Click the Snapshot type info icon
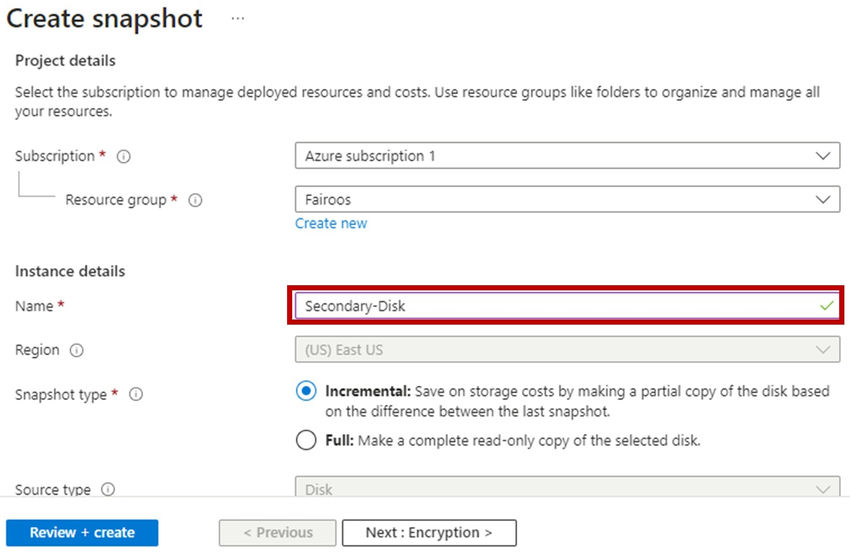This screenshot has height=552, width=850. pos(136,395)
